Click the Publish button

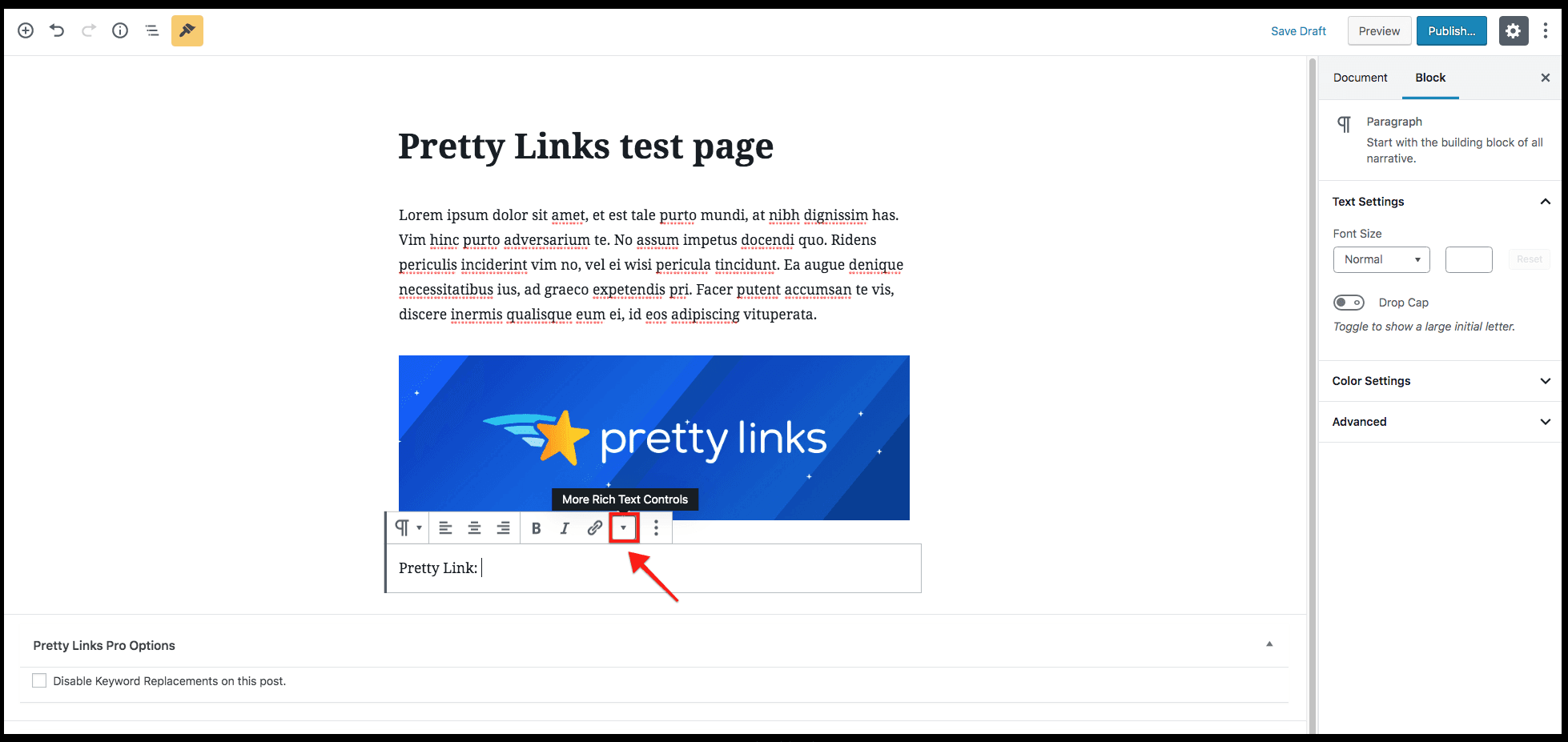[x=1451, y=30]
